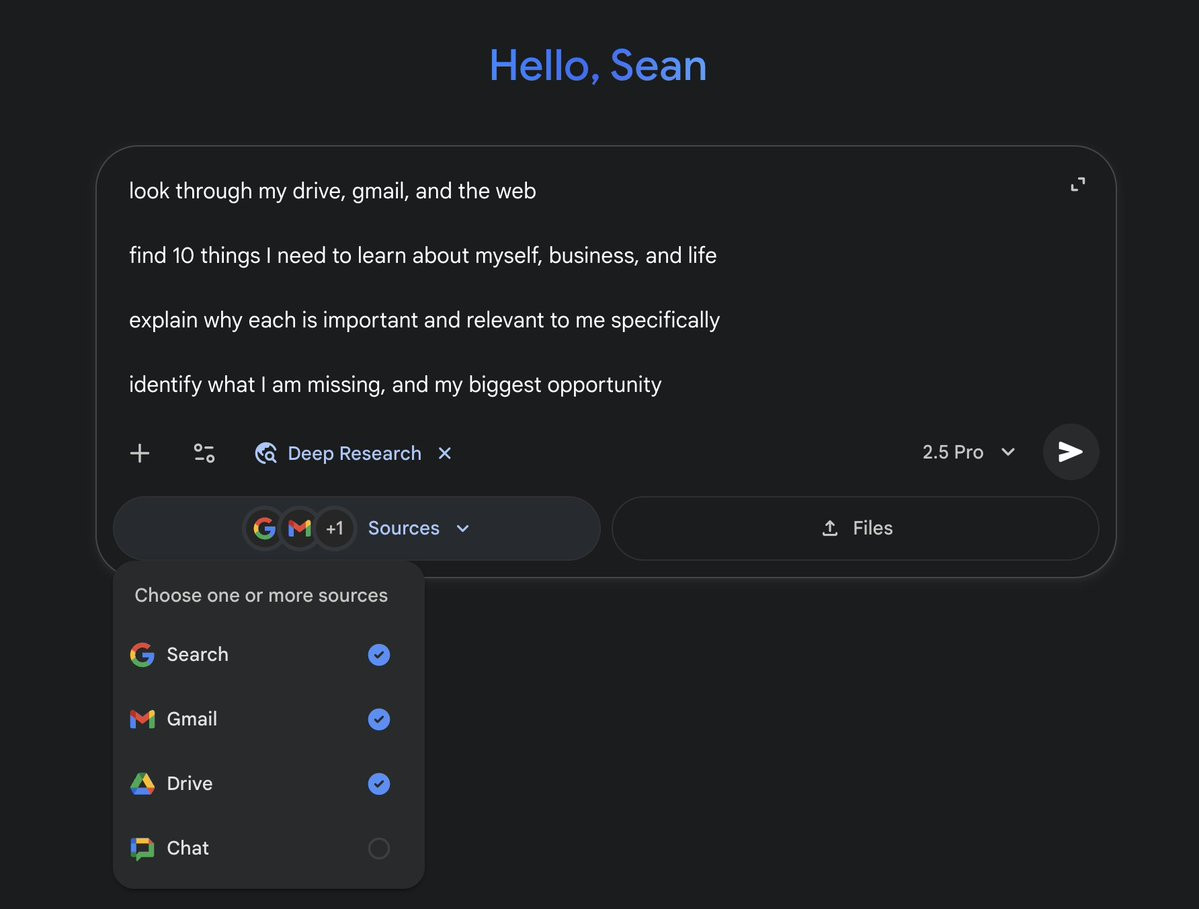
Task: Click the Deep Research label text
Action: tap(354, 453)
